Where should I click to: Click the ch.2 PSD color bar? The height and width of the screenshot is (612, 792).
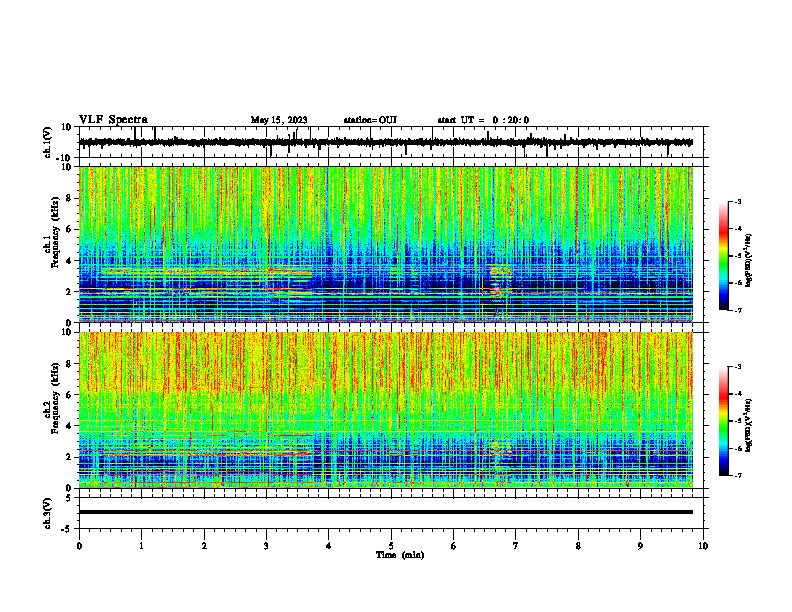point(723,421)
